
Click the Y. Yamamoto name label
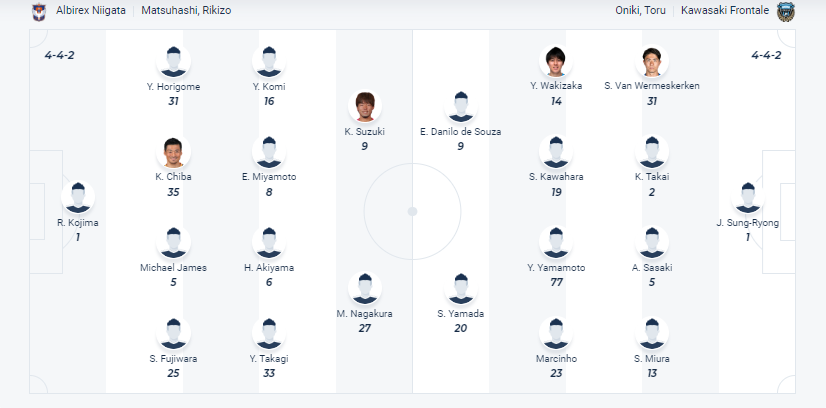556,268
